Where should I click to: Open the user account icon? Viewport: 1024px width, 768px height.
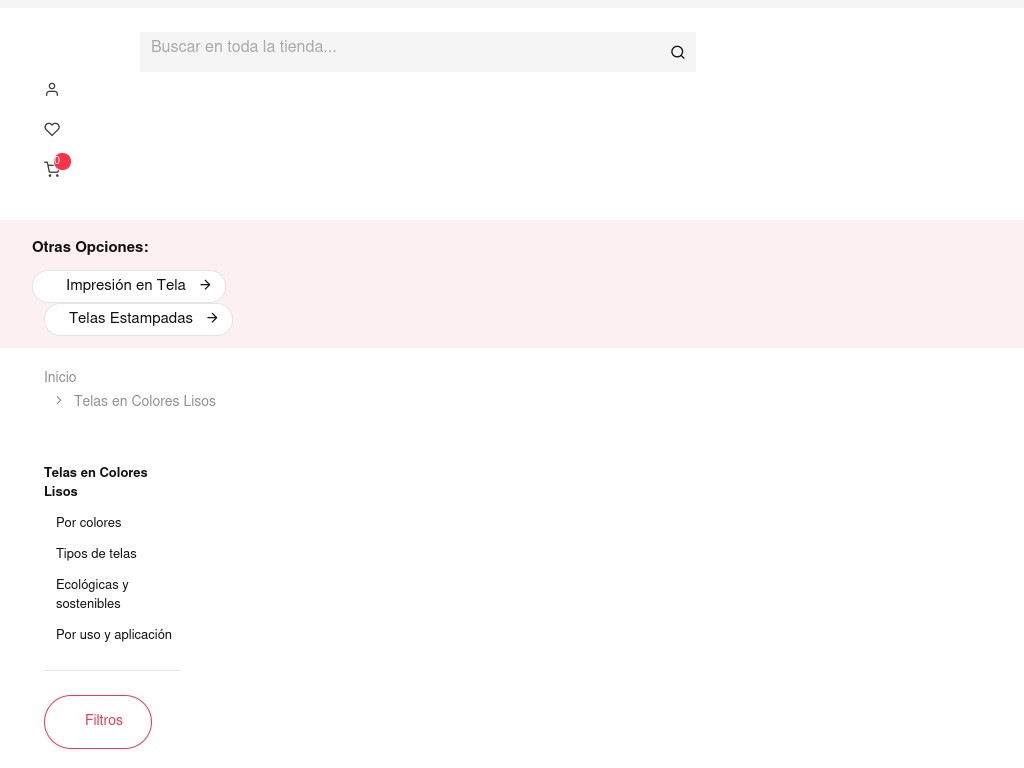(52, 90)
